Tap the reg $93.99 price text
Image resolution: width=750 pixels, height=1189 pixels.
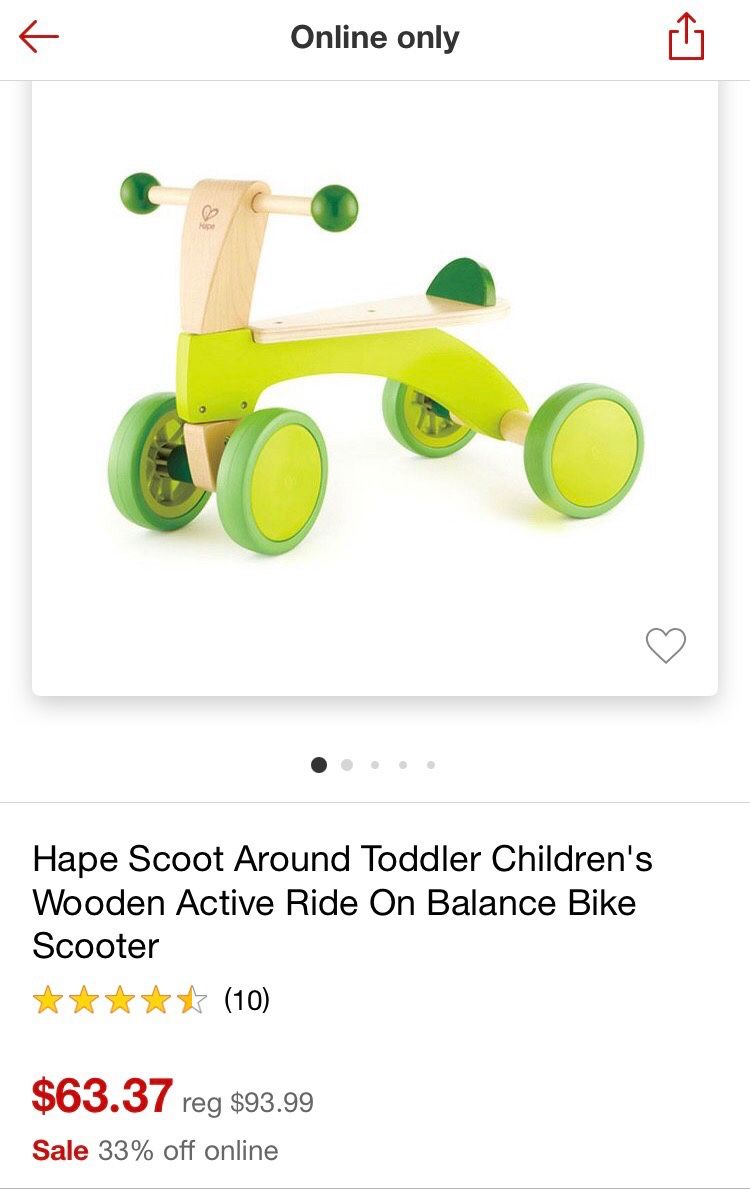[248, 1102]
